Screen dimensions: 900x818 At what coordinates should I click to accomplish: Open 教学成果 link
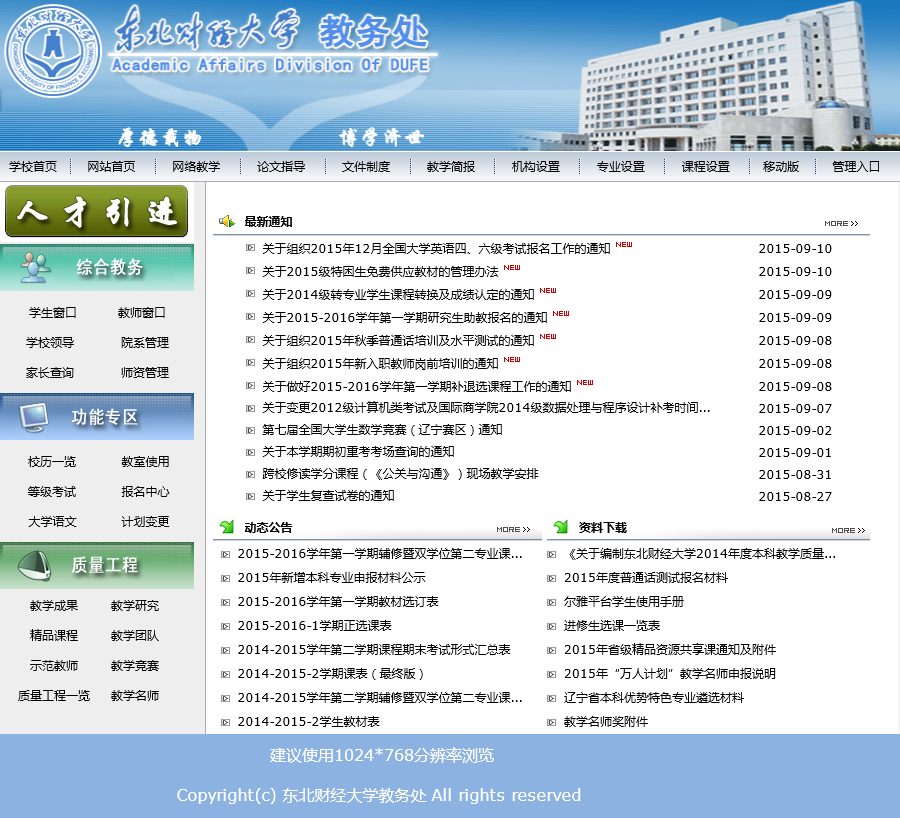(54, 606)
